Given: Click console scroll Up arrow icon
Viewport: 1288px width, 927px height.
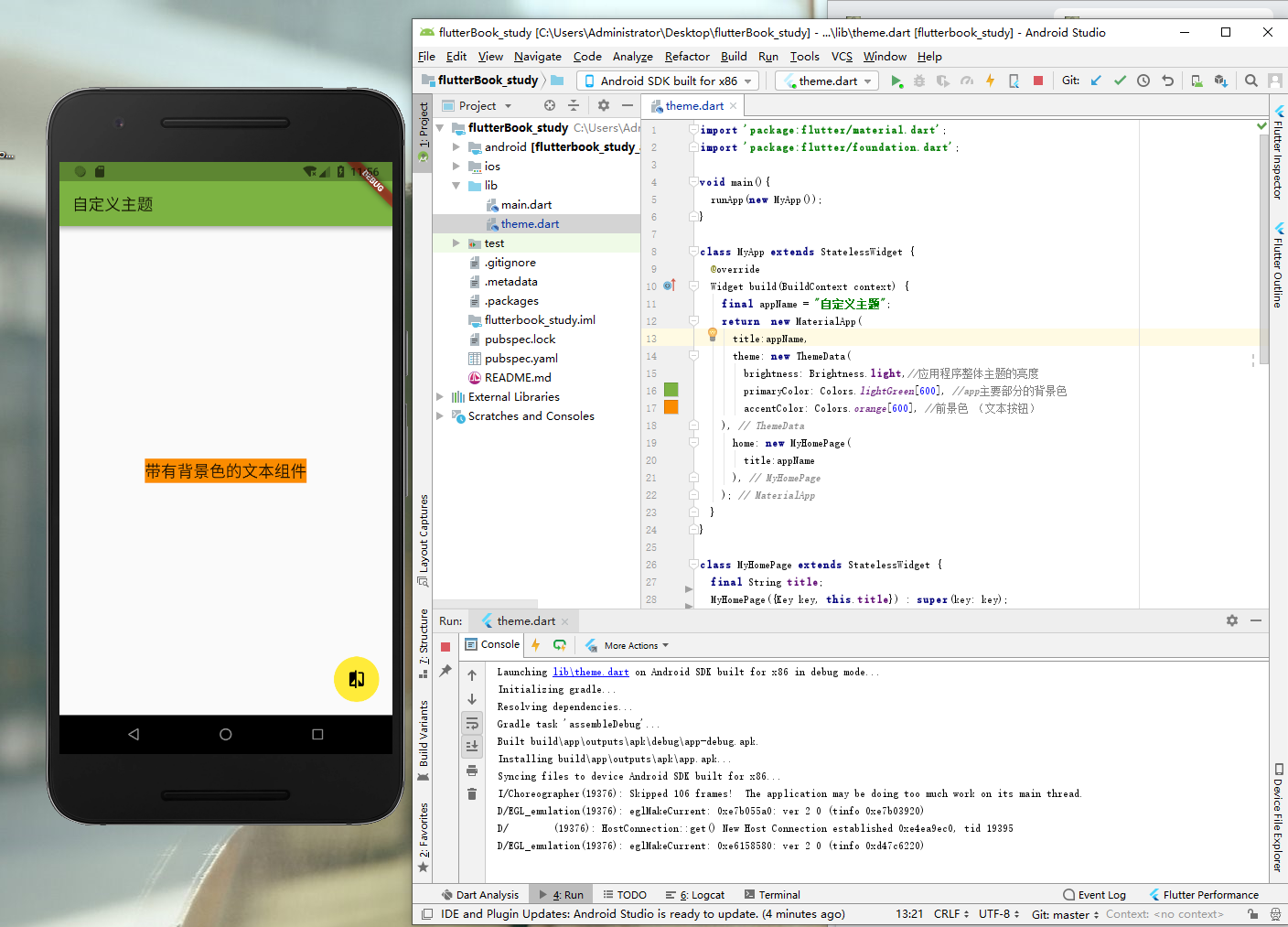Looking at the screenshot, I should 472,675.
